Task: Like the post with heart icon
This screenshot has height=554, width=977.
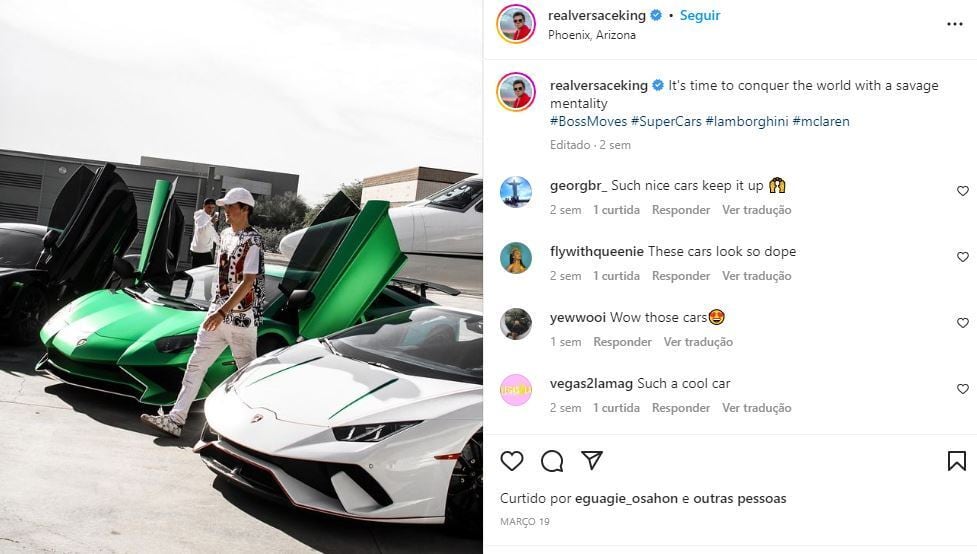Action: click(x=512, y=460)
